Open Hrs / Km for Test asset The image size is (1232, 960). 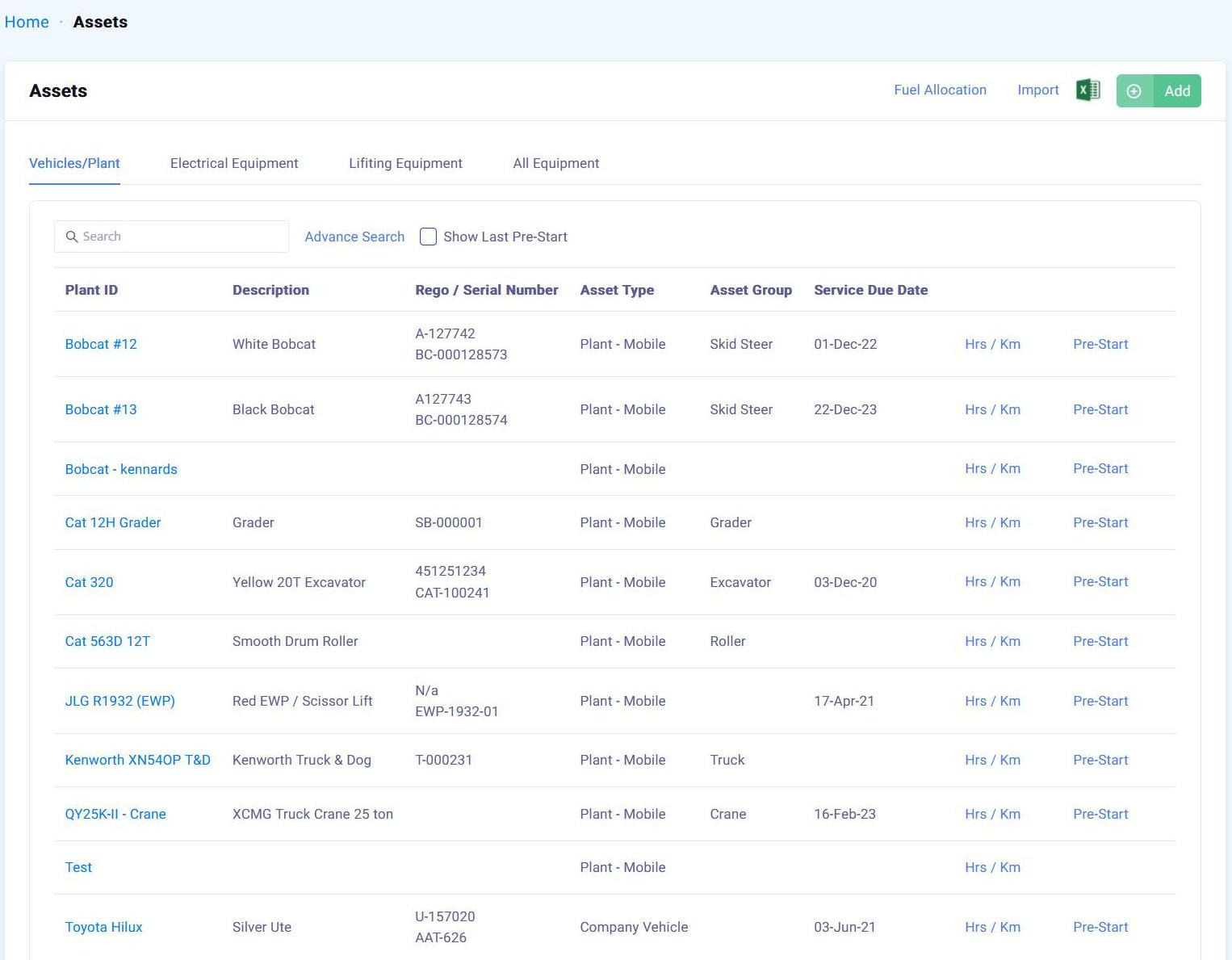point(992,867)
